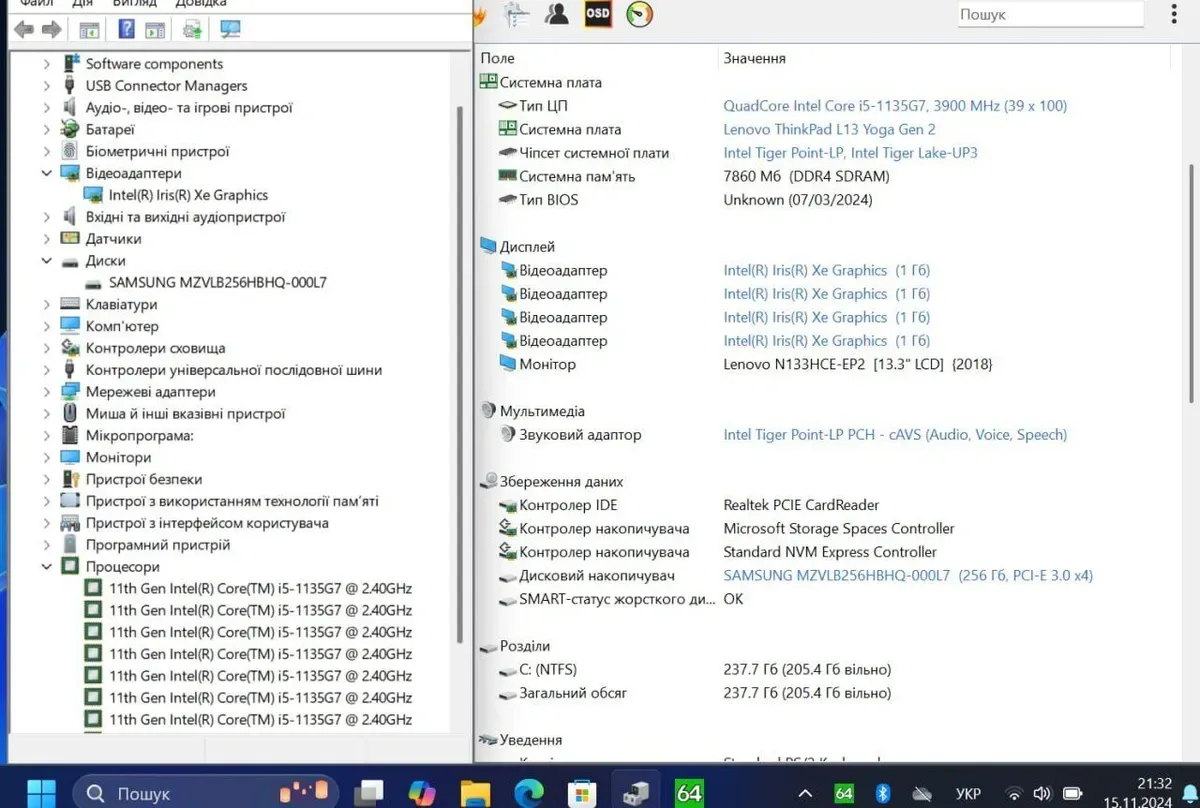
Task: Open the Довідка menu
Action: [x=200, y=3]
